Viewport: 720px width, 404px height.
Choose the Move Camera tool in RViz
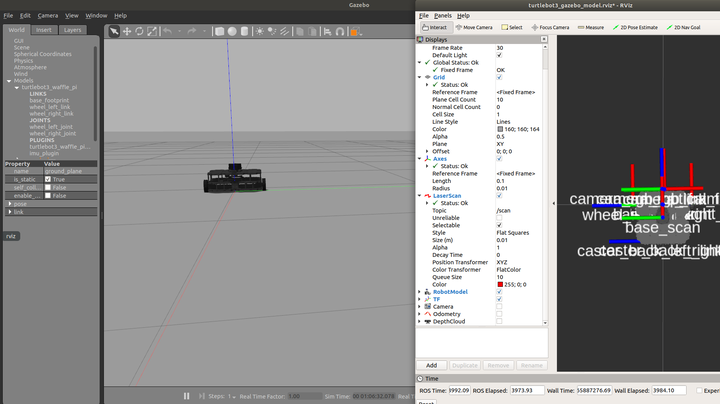pyautogui.click(x=473, y=27)
